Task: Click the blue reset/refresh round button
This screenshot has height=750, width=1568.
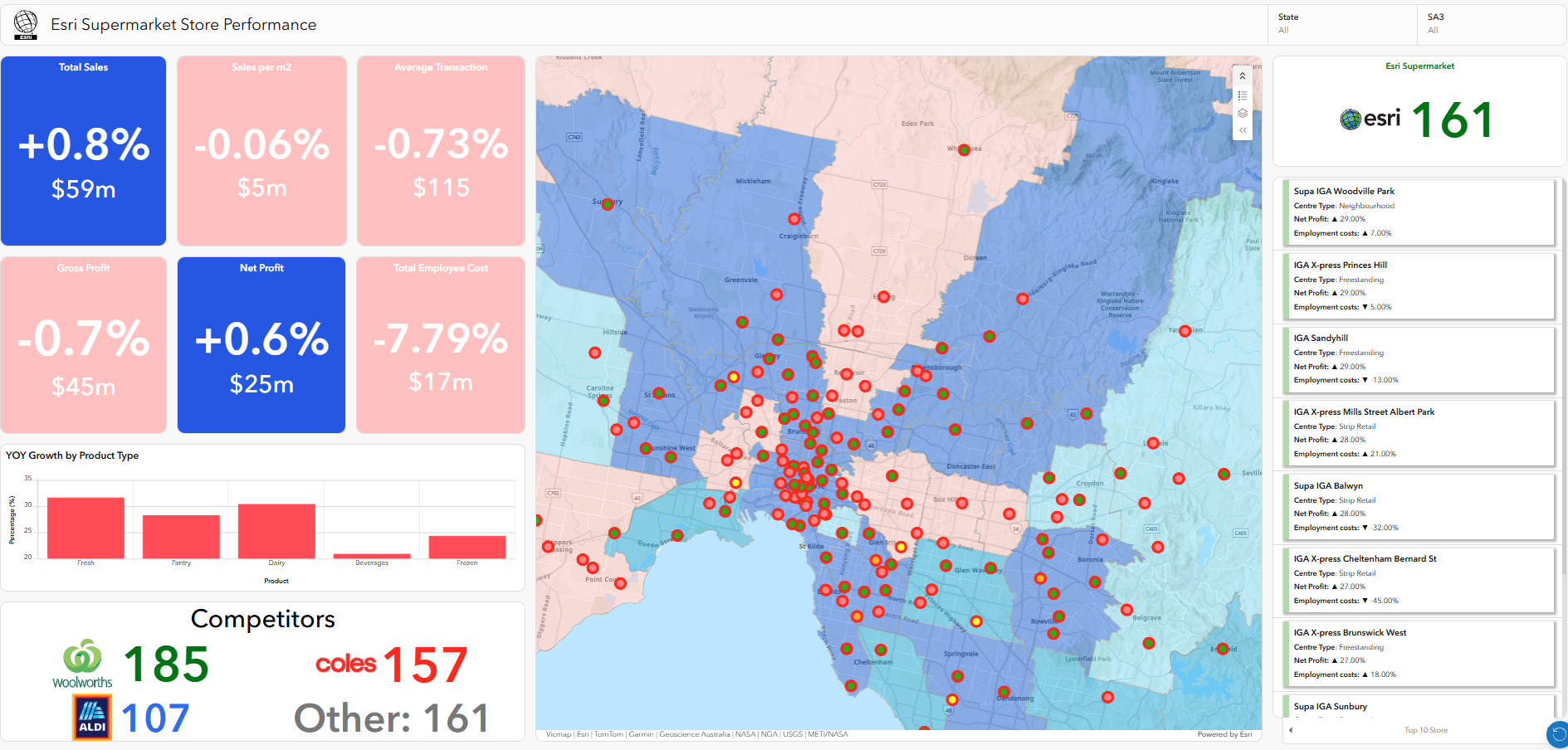Action: [x=1557, y=734]
